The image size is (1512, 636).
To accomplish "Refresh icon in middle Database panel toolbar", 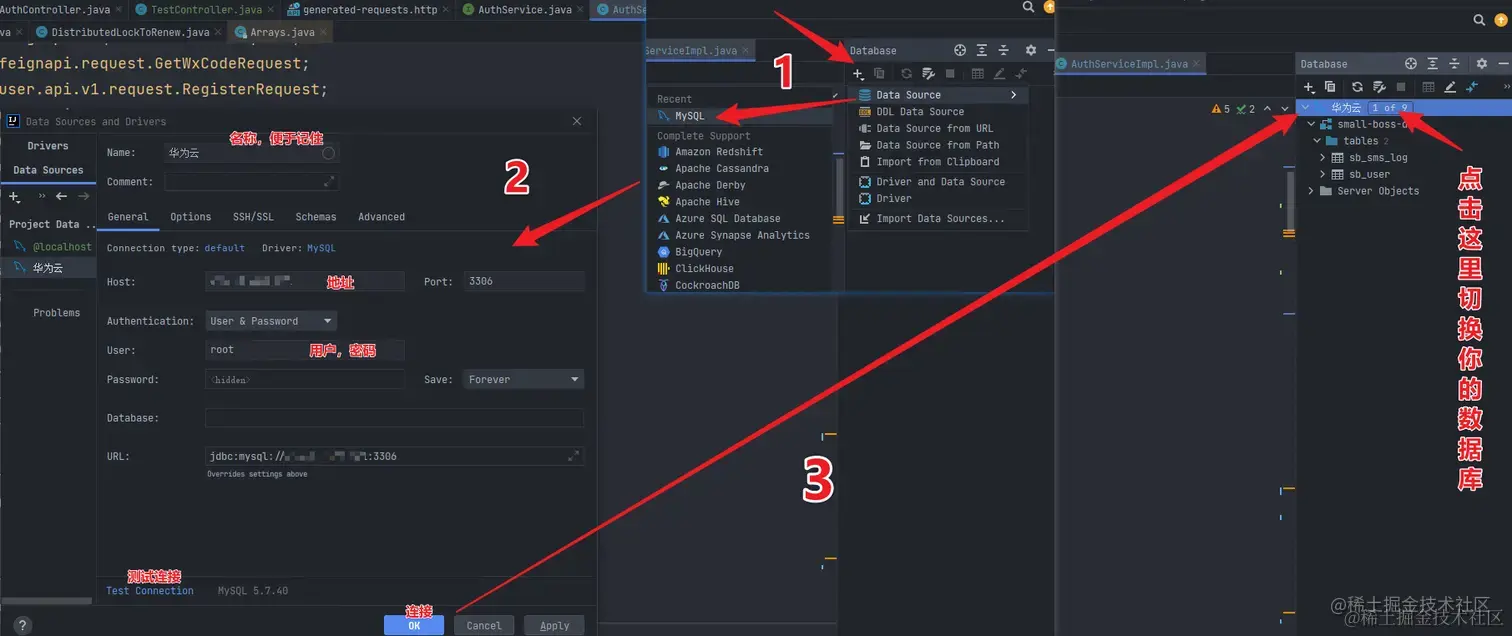I will point(906,73).
